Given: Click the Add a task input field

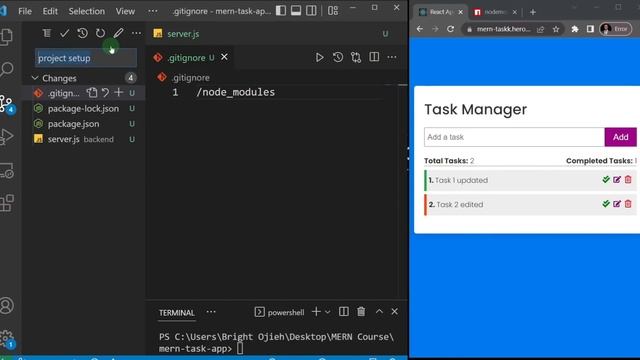Looking at the screenshot, I should [x=514, y=137].
